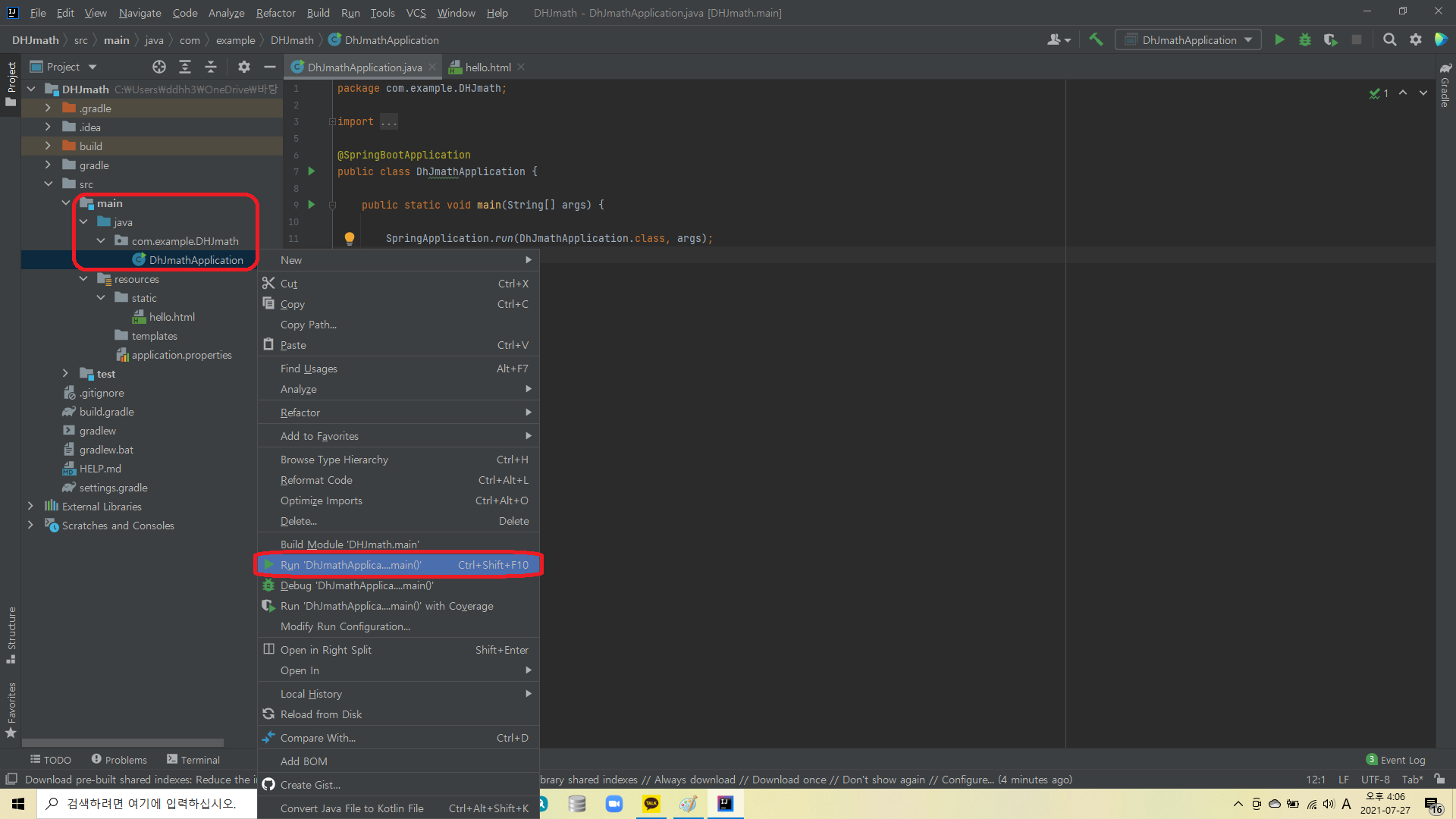
Task: Switch to hello.html editor tab
Action: point(488,67)
